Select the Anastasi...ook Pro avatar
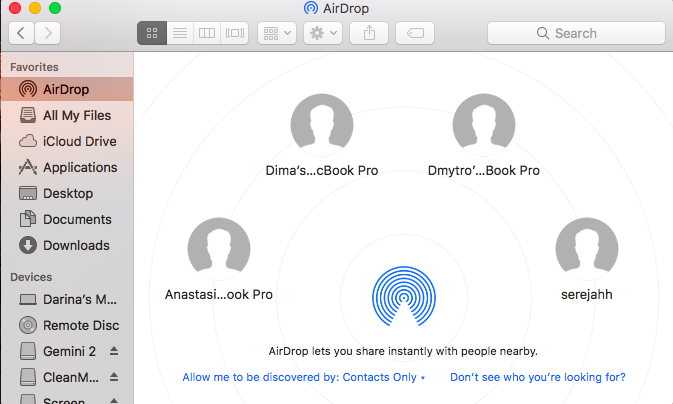Screen dimensions: 673x404 point(219,249)
